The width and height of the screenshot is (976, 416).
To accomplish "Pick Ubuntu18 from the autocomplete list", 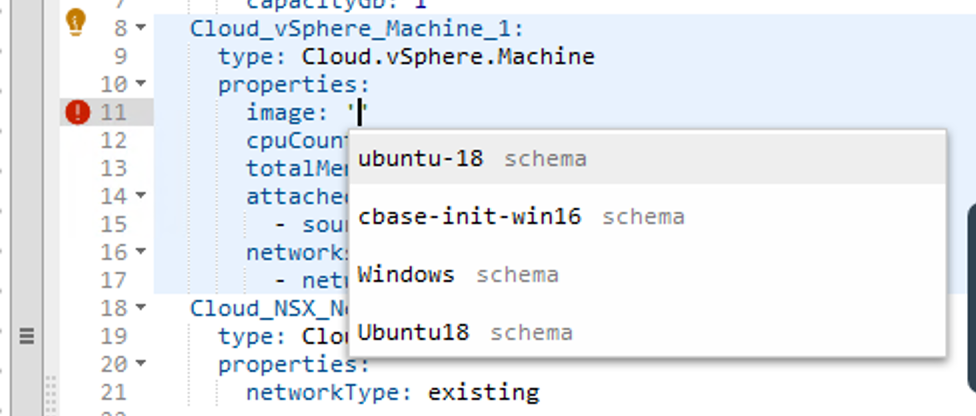I will [x=647, y=333].
